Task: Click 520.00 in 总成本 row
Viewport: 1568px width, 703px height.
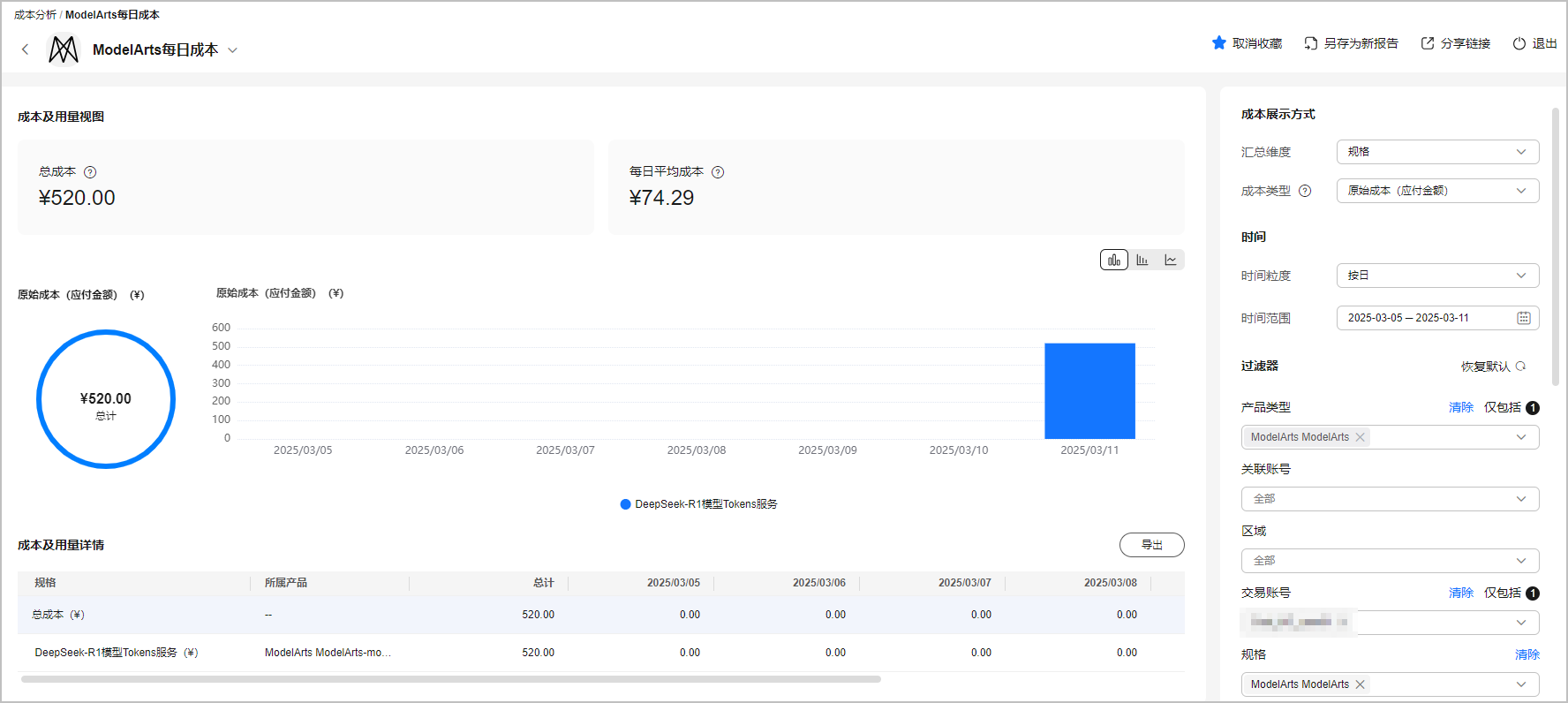Action: (x=538, y=615)
